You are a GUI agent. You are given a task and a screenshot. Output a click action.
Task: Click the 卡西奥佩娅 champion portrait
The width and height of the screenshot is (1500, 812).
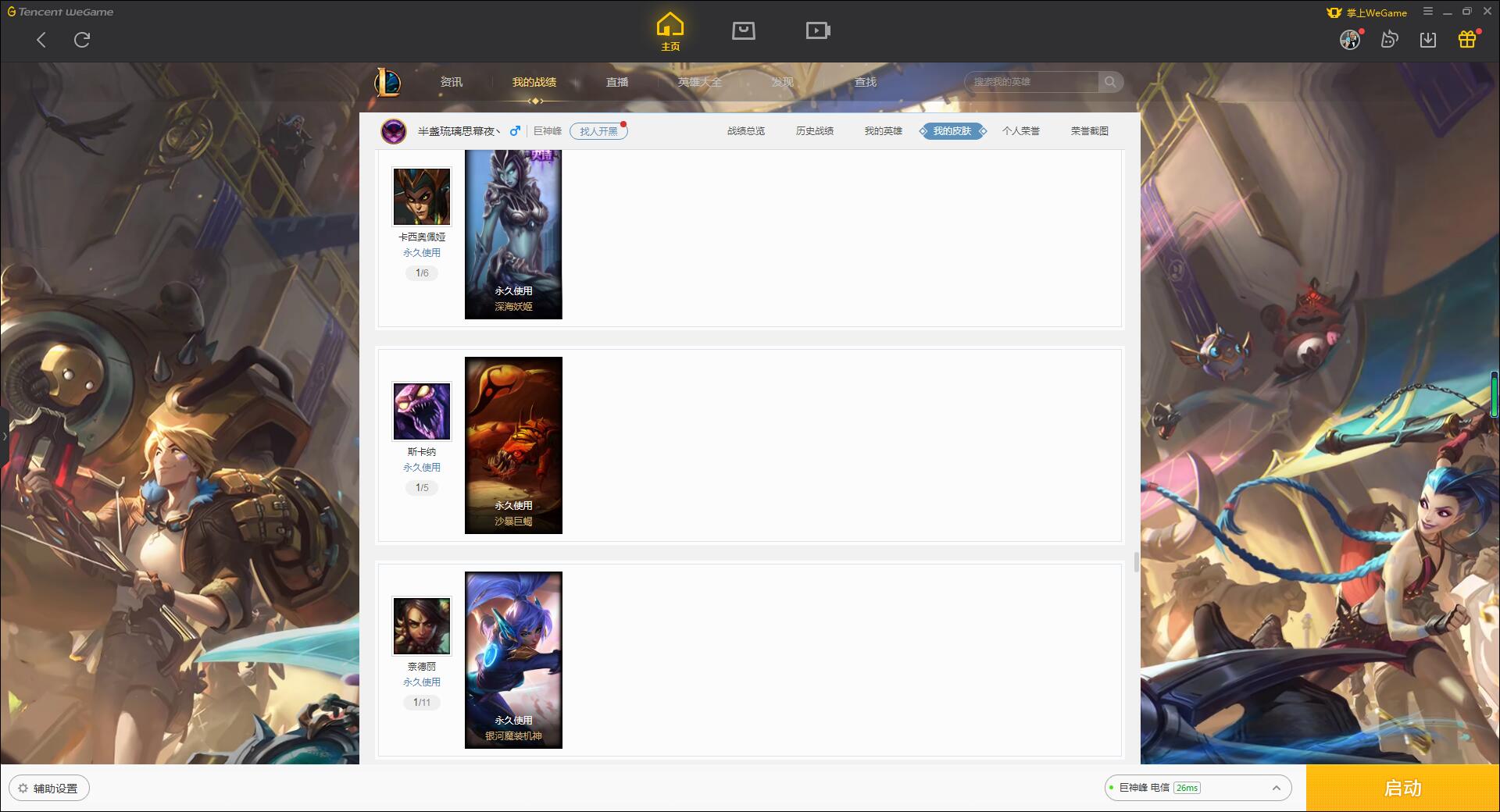point(422,197)
